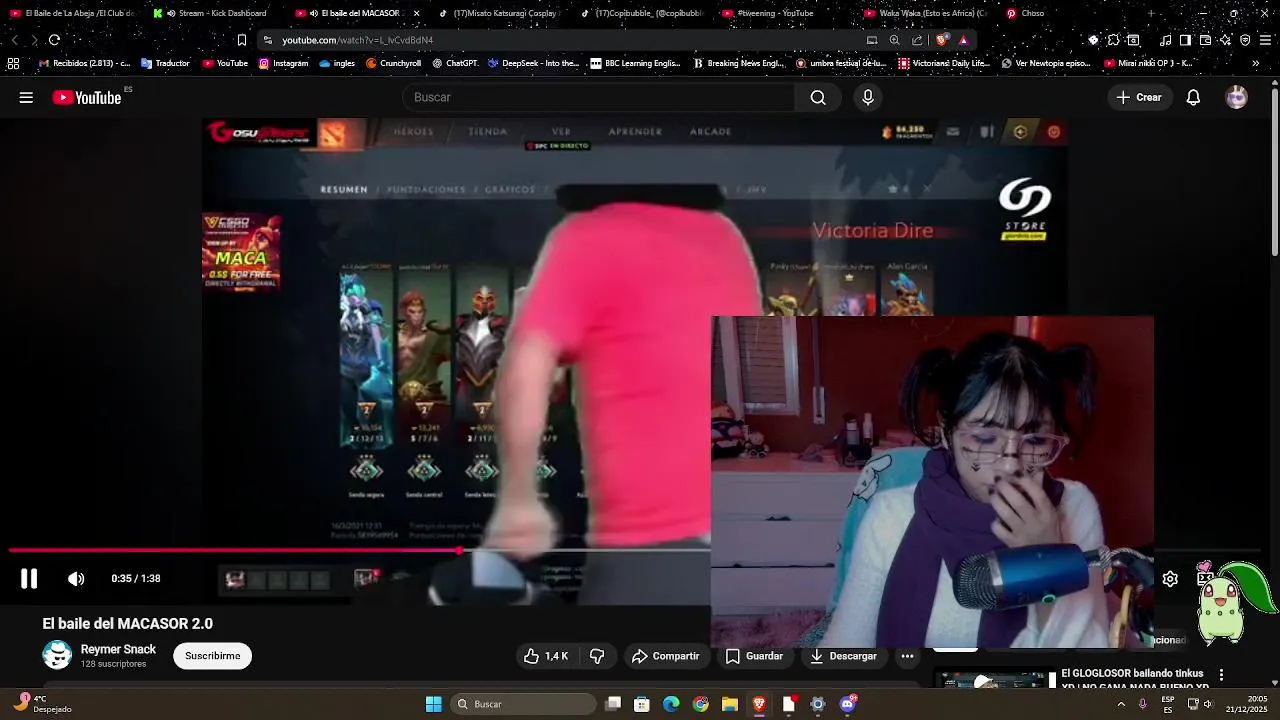Open YouTube notifications bell
The height and width of the screenshot is (720, 1280).
coord(1193,97)
